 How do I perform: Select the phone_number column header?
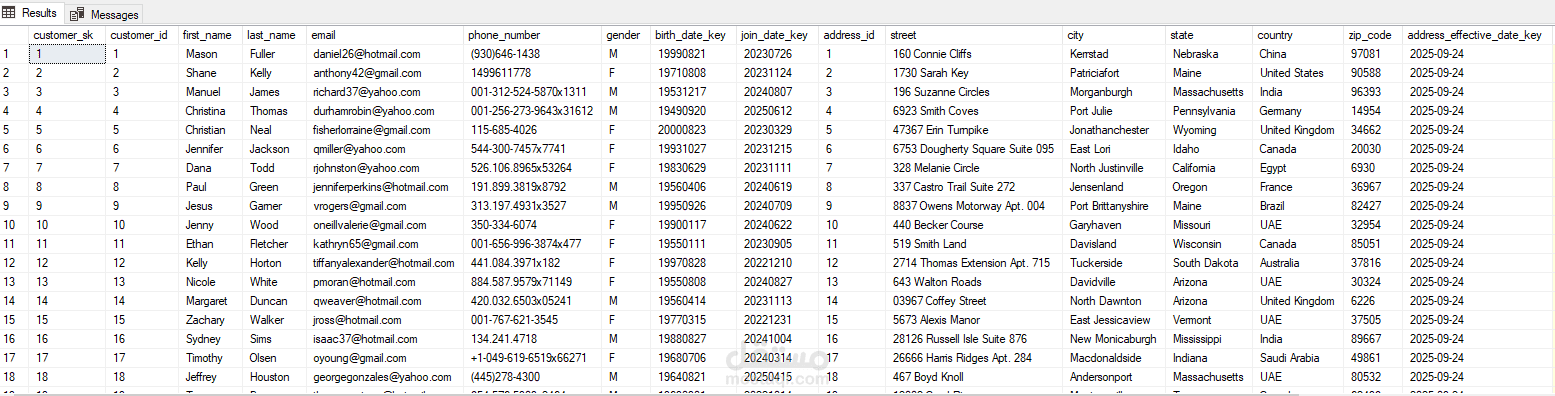[533, 35]
